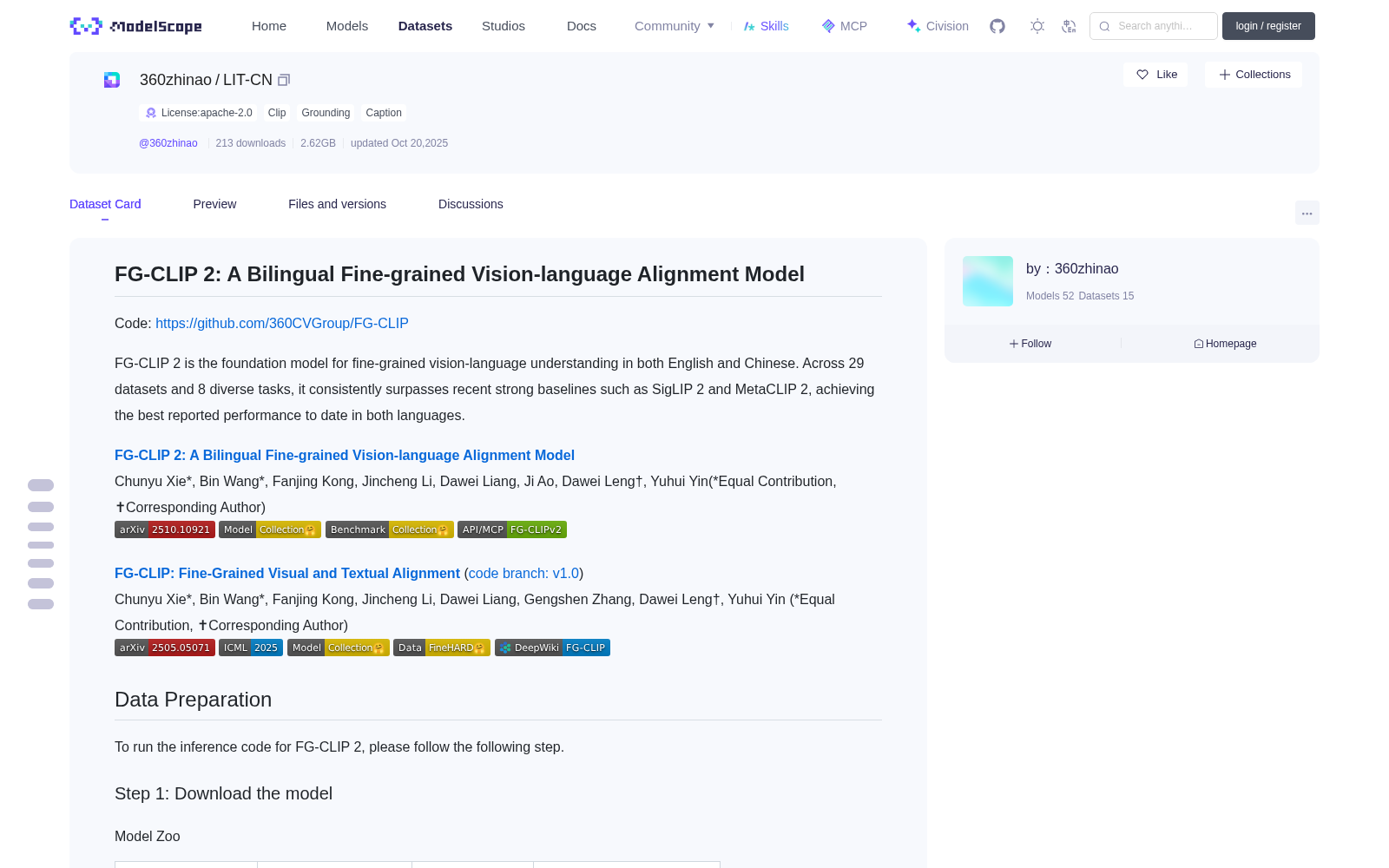Open the GitHub icon link in header
The width and height of the screenshot is (1389, 868).
997,26
